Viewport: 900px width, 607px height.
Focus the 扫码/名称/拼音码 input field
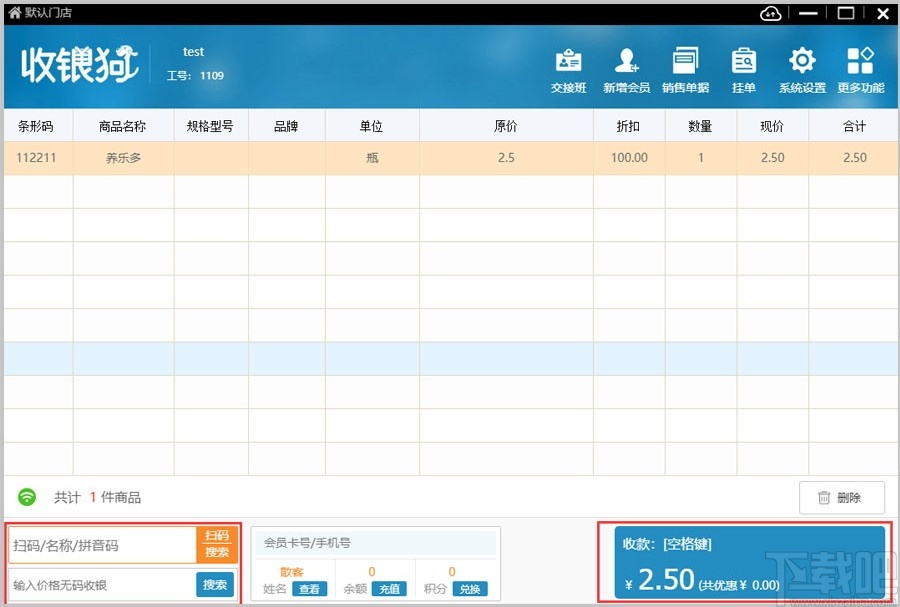click(103, 545)
